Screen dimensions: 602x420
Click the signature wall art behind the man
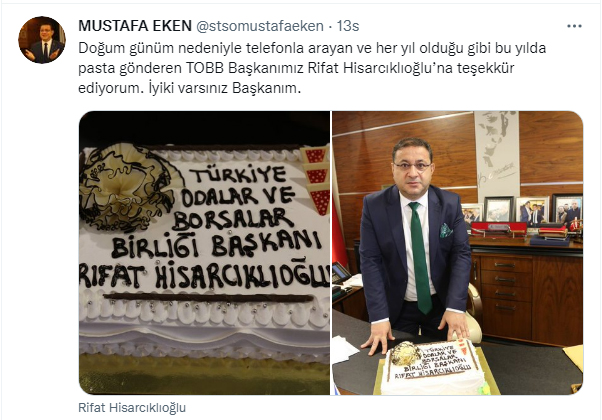pyautogui.click(x=496, y=152)
